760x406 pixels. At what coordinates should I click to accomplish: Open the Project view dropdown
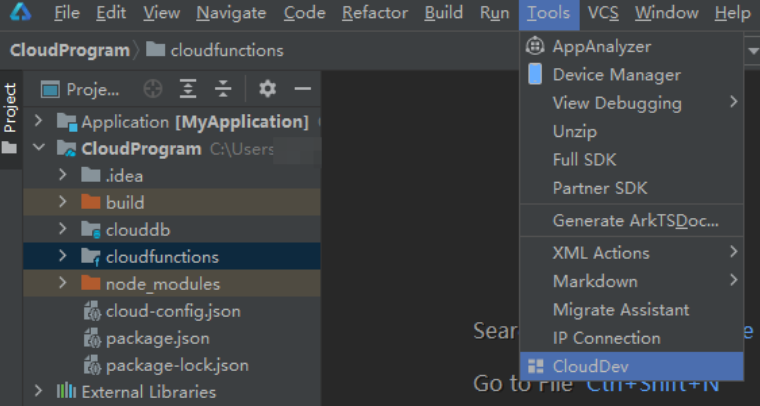[x=80, y=89]
